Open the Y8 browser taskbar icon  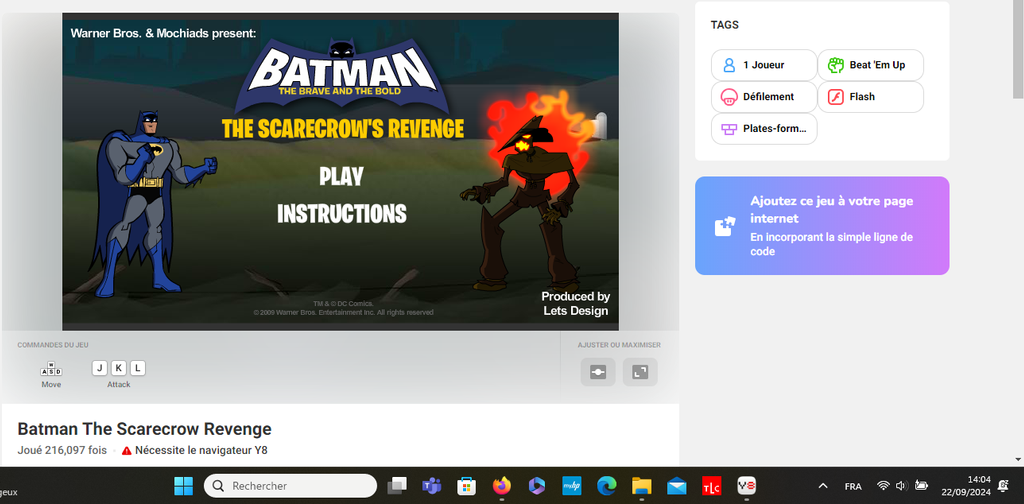tap(746, 486)
